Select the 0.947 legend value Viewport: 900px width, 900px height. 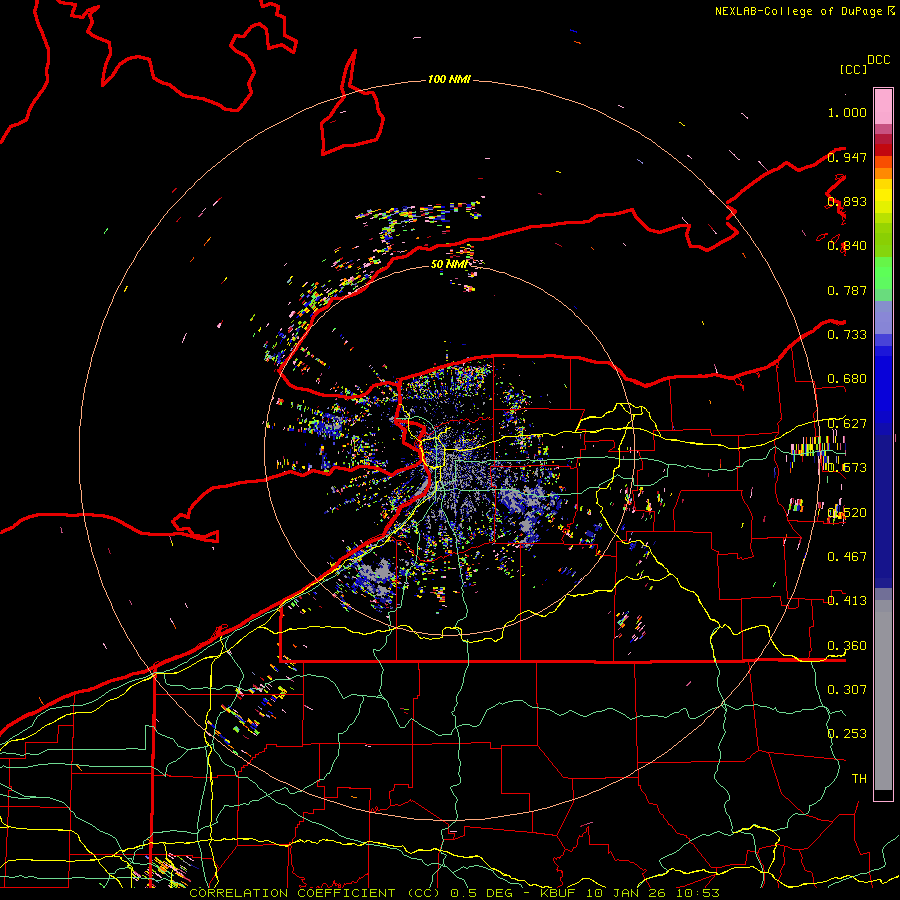847,157
